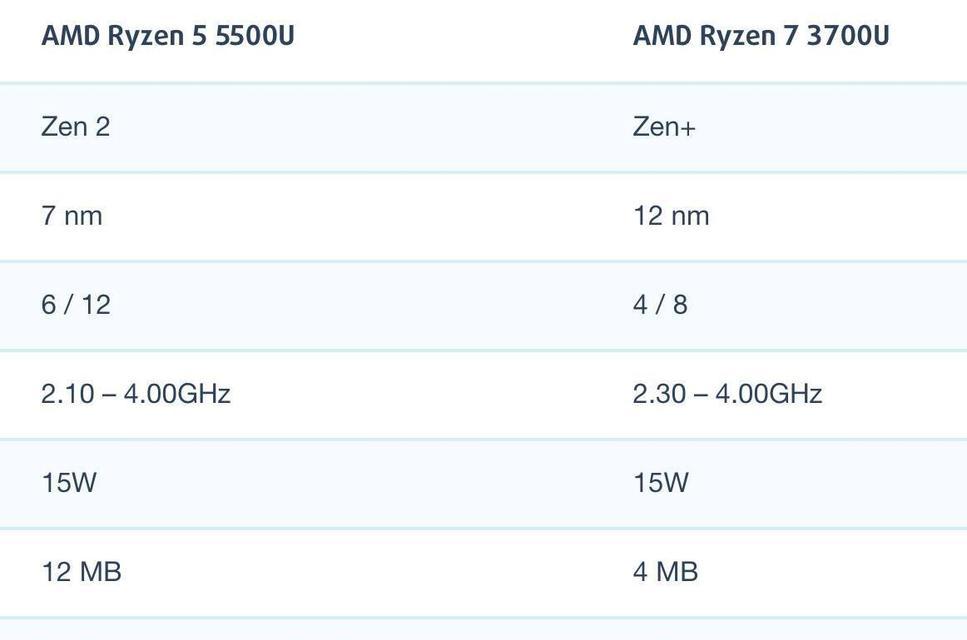Select the Zen+ architecture cell
This screenshot has width=967, height=640.
664,127
